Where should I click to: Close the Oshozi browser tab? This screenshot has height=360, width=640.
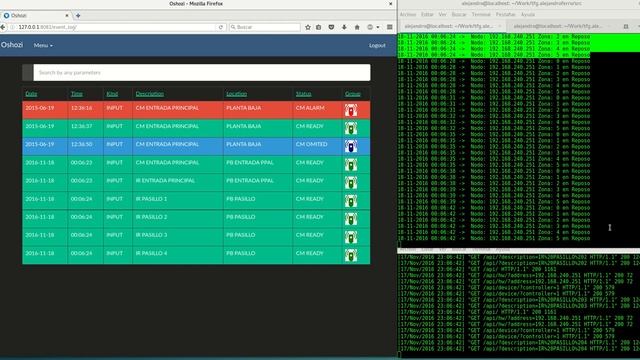point(67,16)
